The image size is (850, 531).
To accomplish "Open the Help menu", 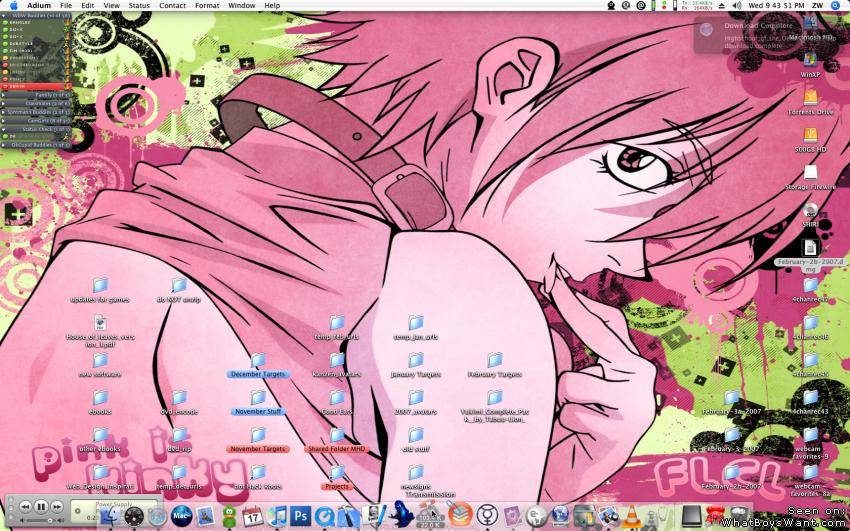I will [272, 5].
